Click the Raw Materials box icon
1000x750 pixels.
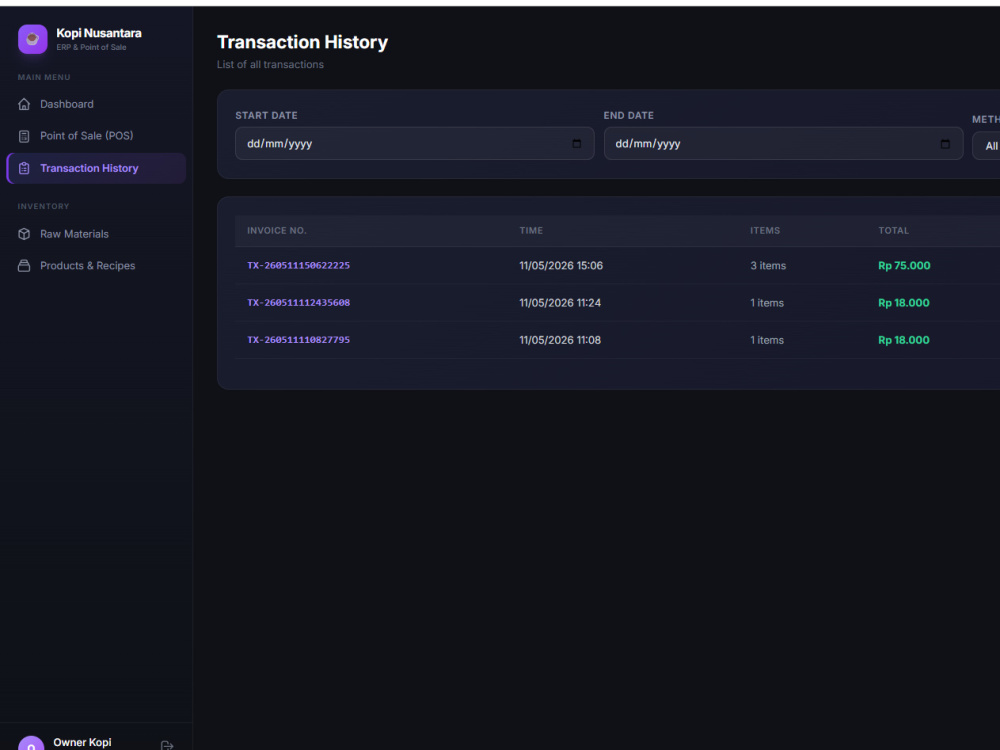point(24,234)
